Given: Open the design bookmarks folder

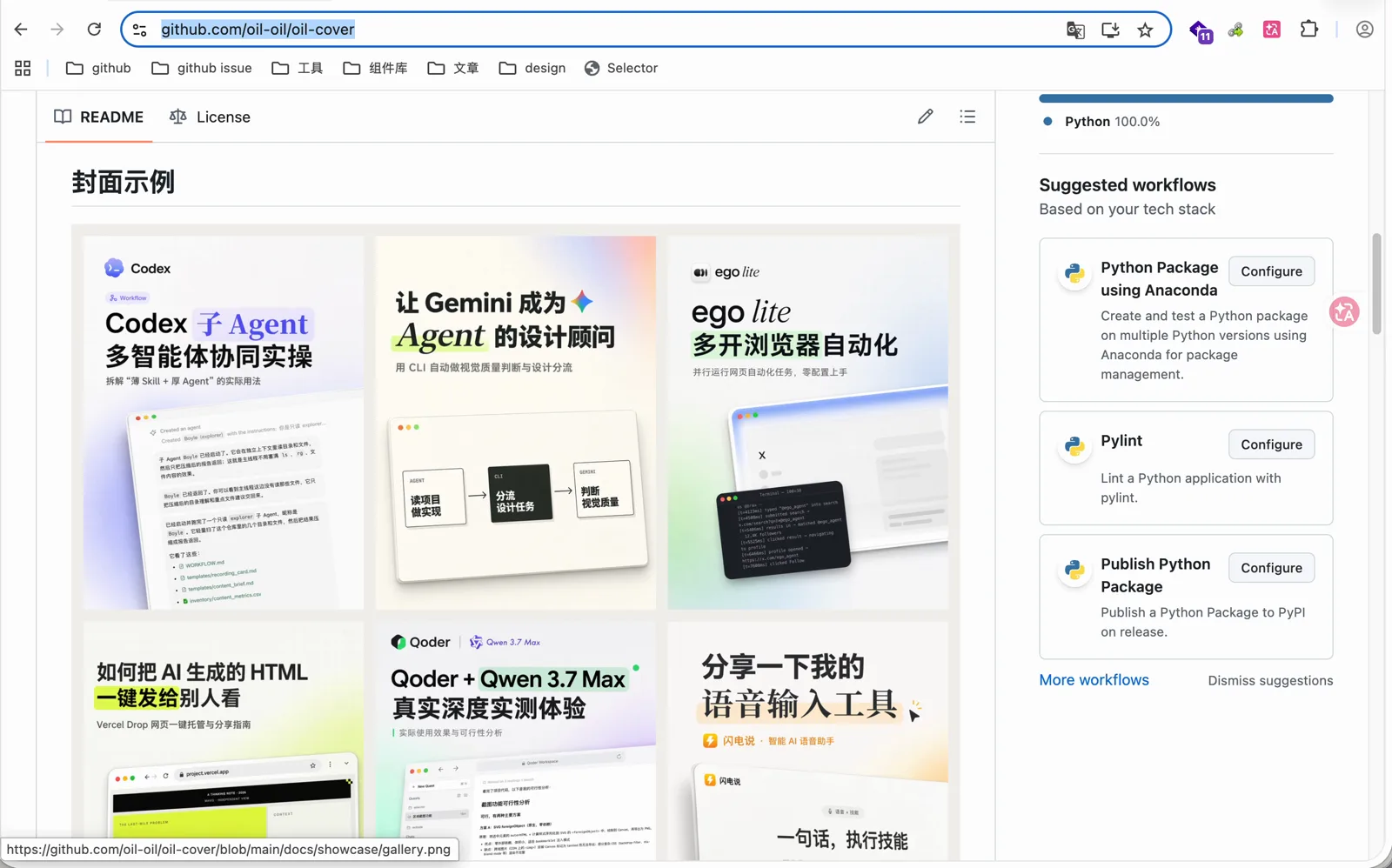Looking at the screenshot, I should tap(532, 68).
